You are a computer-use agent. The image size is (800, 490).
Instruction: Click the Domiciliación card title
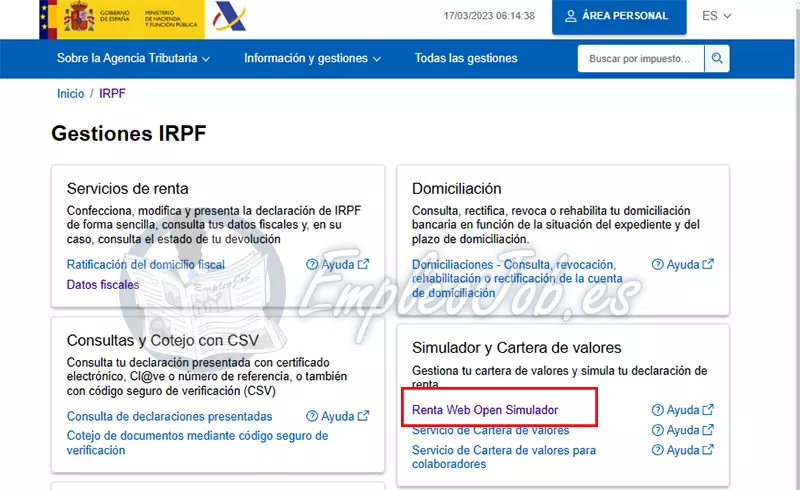pos(457,189)
